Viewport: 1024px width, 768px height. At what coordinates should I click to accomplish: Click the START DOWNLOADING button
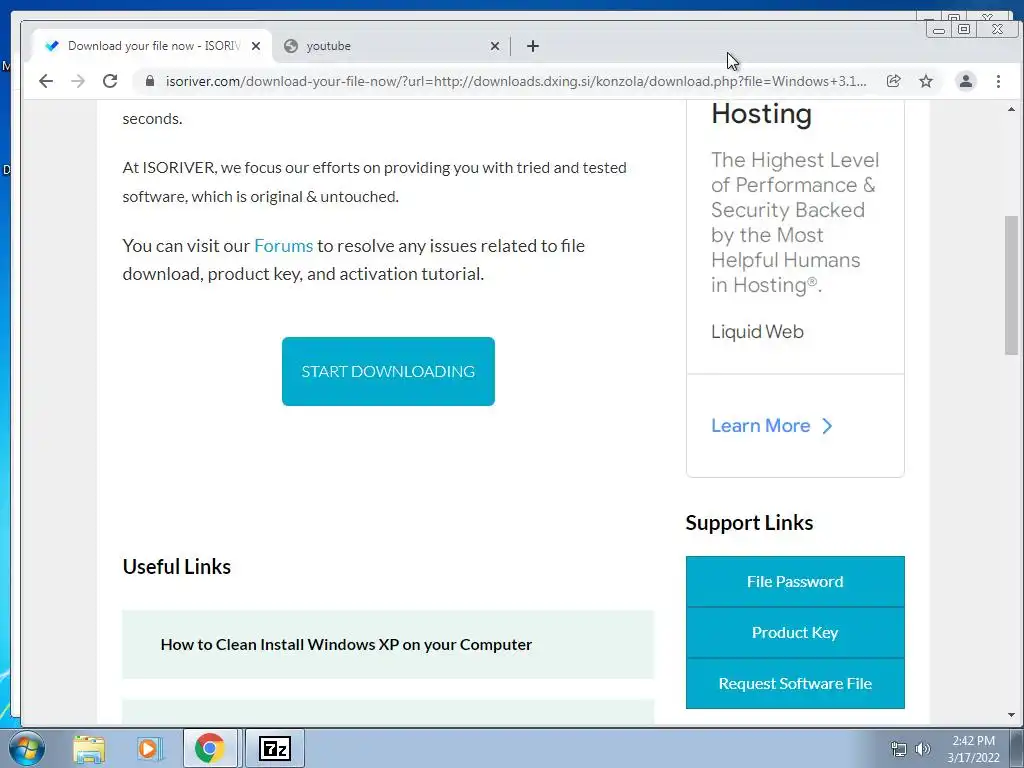pos(388,371)
